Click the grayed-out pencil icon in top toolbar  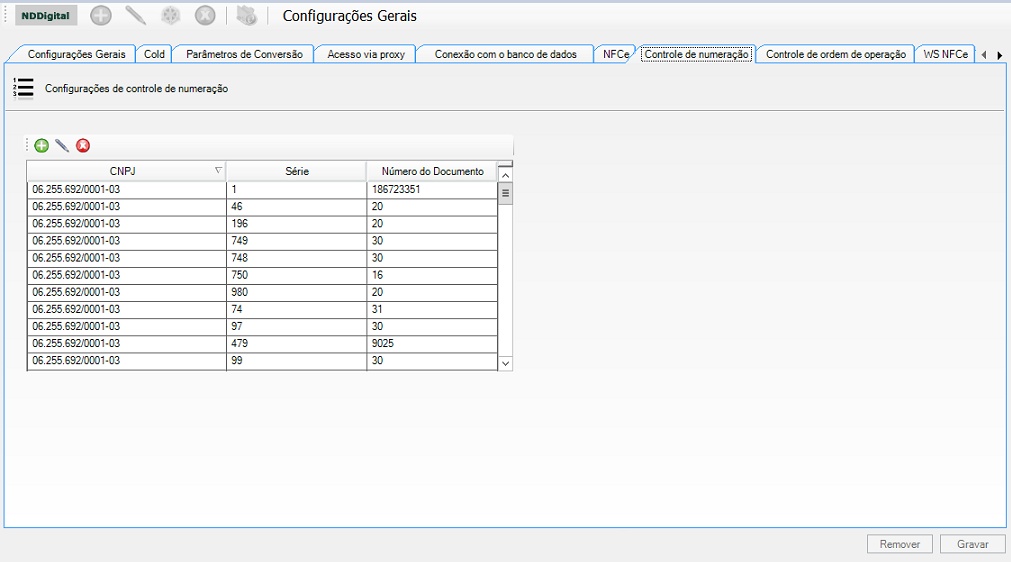tap(135, 16)
